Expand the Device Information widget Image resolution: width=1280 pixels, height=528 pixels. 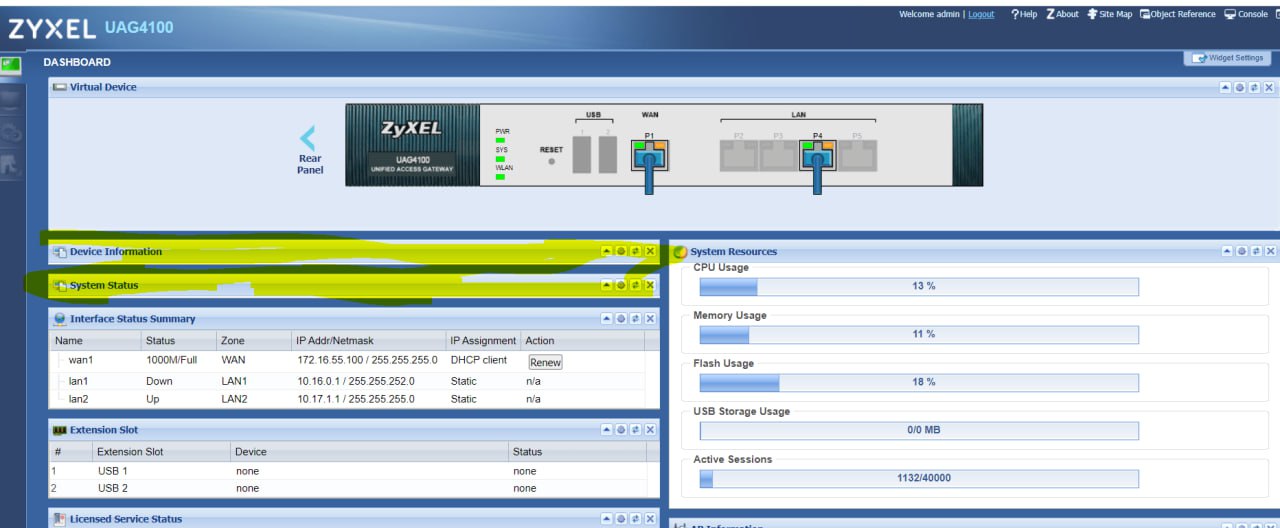[x=607, y=251]
